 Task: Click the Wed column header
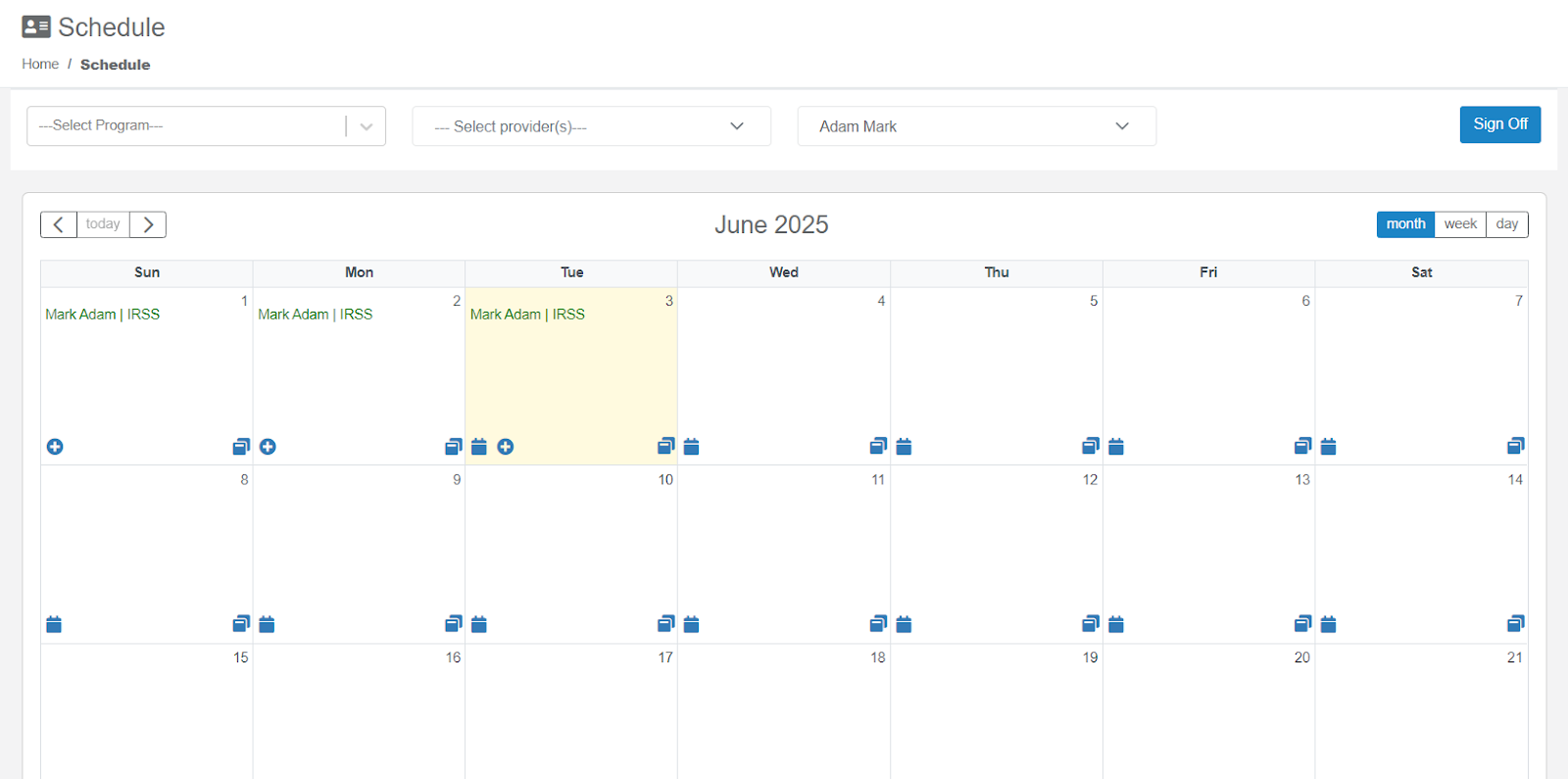784,272
